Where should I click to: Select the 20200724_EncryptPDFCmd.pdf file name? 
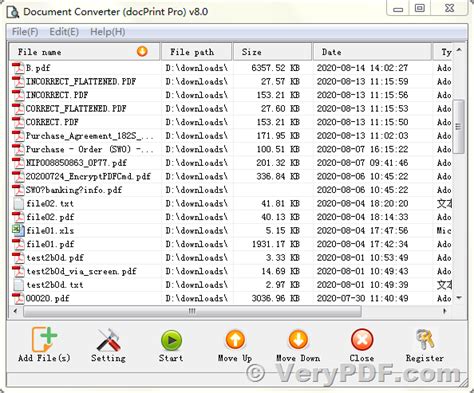[x=88, y=176]
